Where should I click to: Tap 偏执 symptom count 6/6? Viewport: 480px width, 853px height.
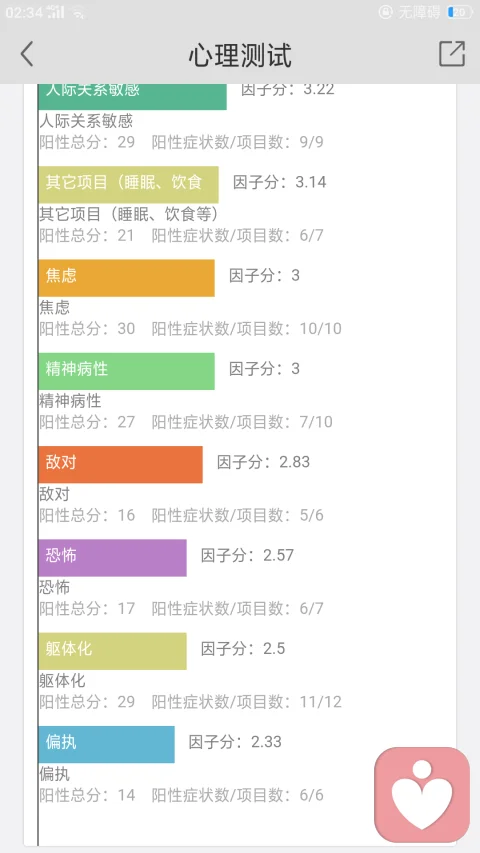tap(312, 795)
